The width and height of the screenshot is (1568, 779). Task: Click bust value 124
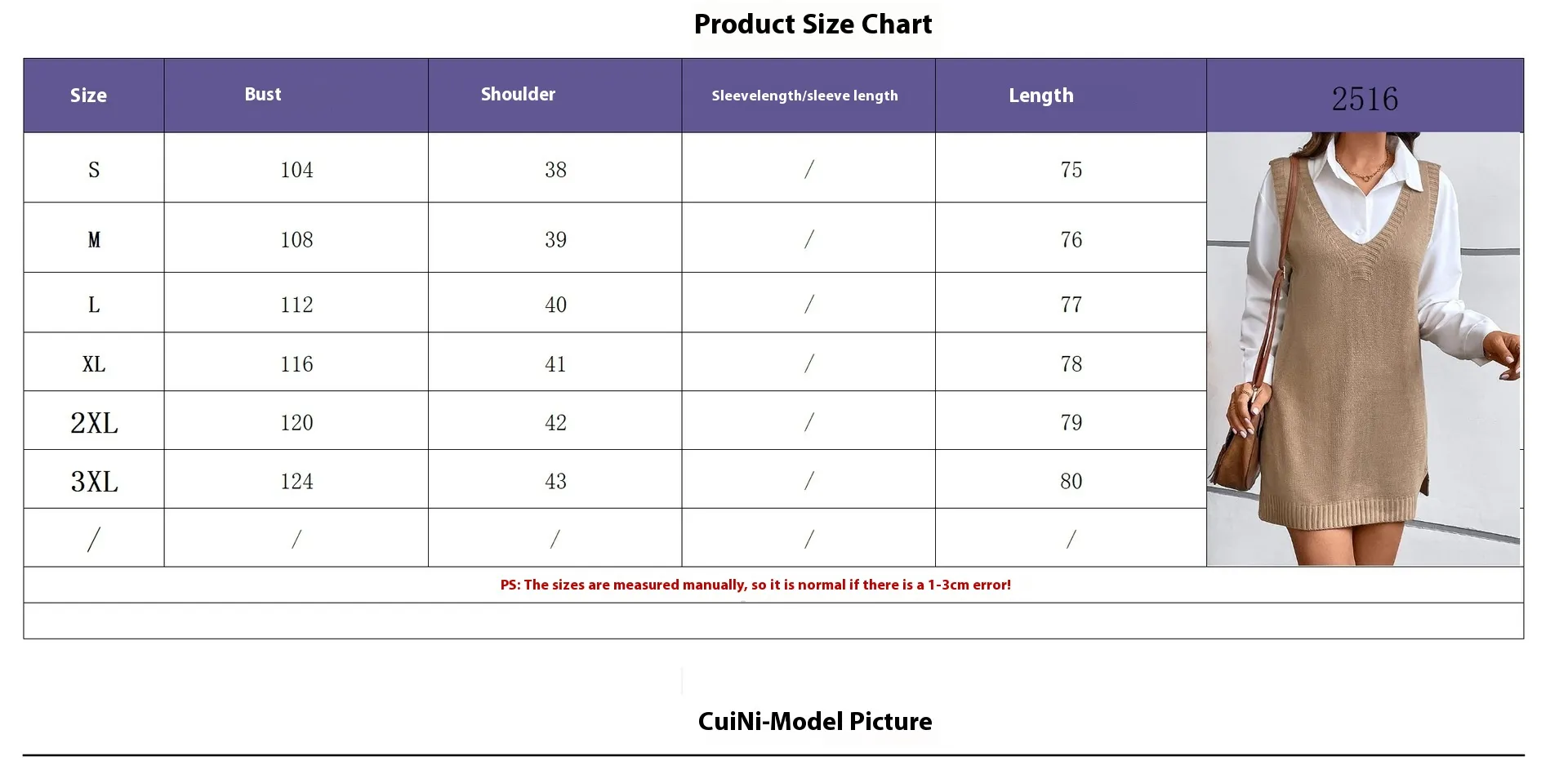[x=296, y=482]
